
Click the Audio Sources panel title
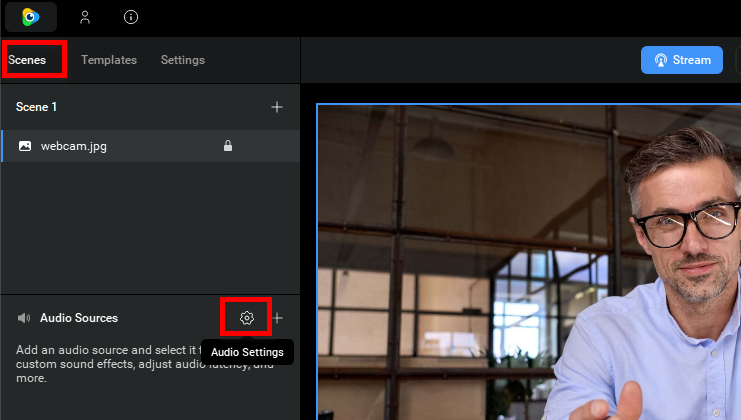tap(79, 318)
